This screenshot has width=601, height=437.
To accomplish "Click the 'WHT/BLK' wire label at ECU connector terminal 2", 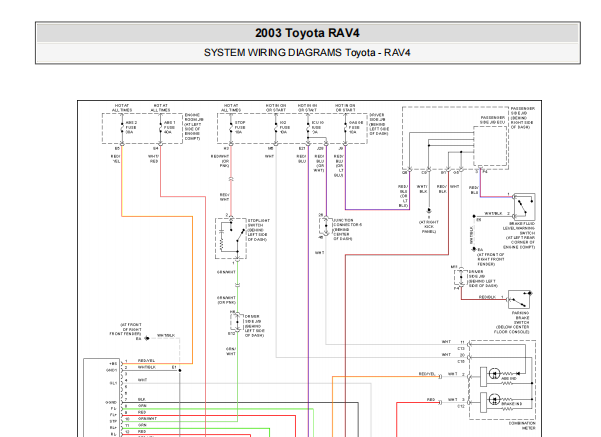I will [147, 367].
